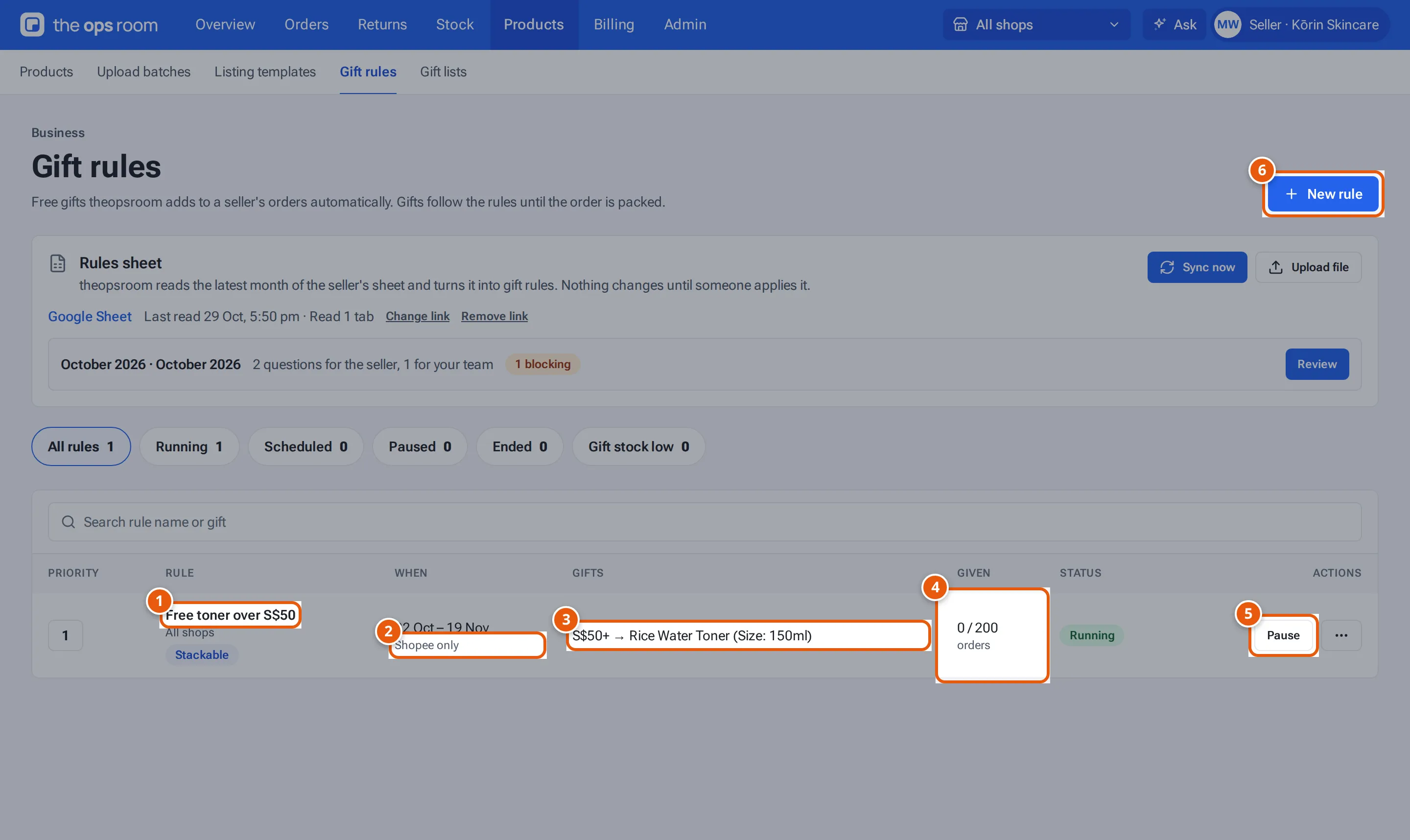Filter by Running rules
The image size is (1410, 840).
pos(189,446)
